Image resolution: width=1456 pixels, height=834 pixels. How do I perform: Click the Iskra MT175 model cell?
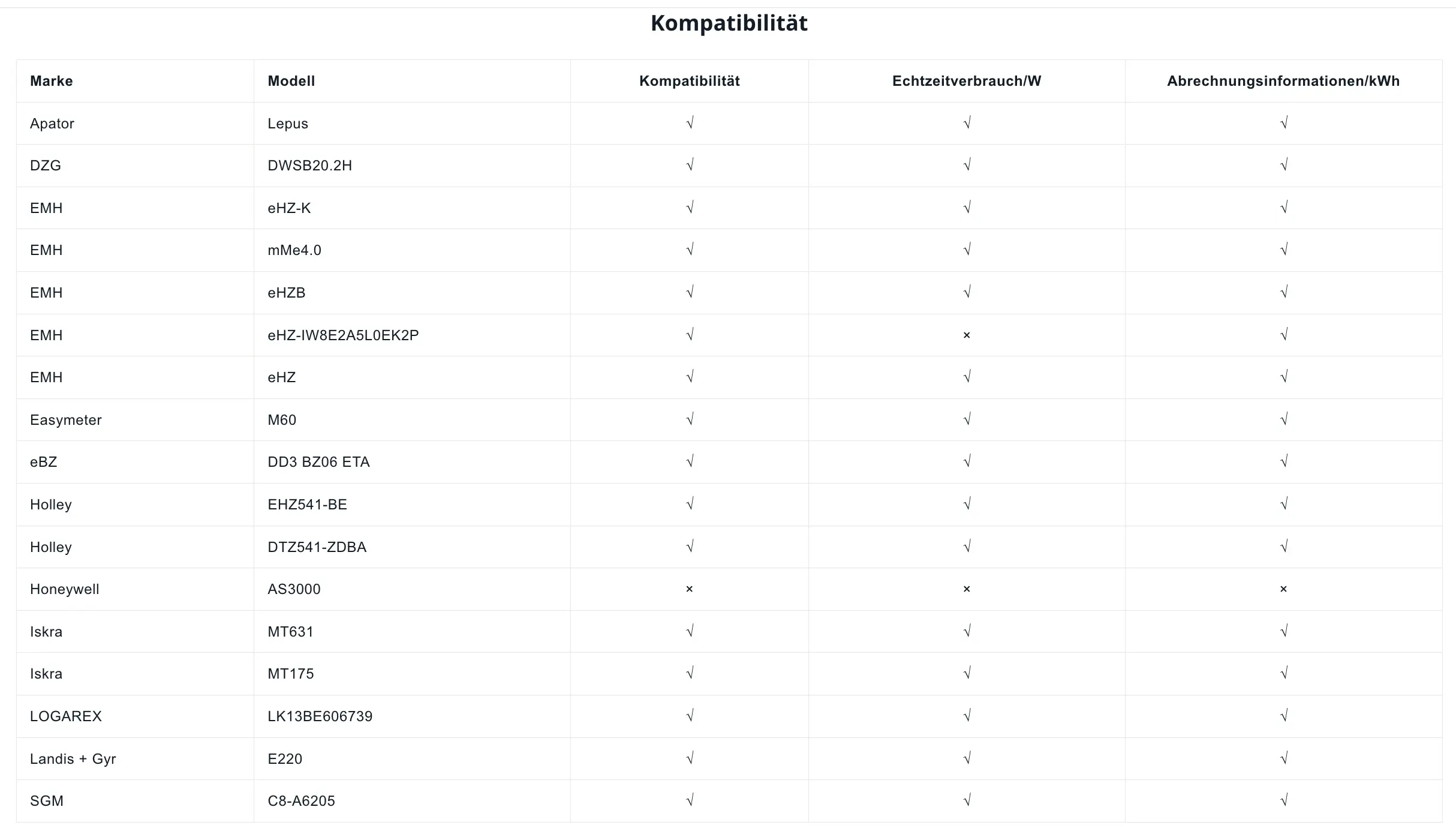point(290,674)
